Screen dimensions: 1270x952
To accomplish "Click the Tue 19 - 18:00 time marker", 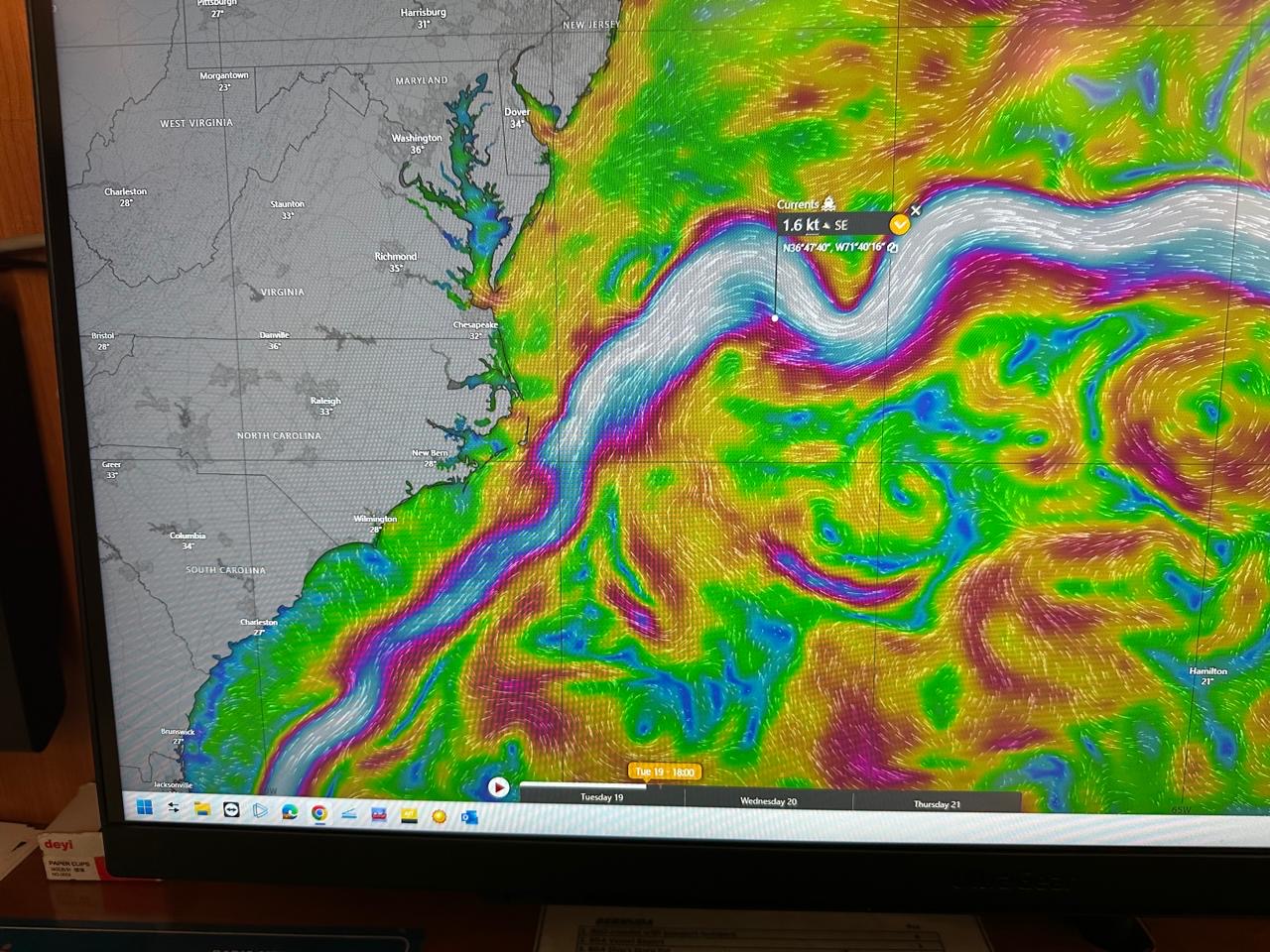I will pyautogui.click(x=664, y=772).
